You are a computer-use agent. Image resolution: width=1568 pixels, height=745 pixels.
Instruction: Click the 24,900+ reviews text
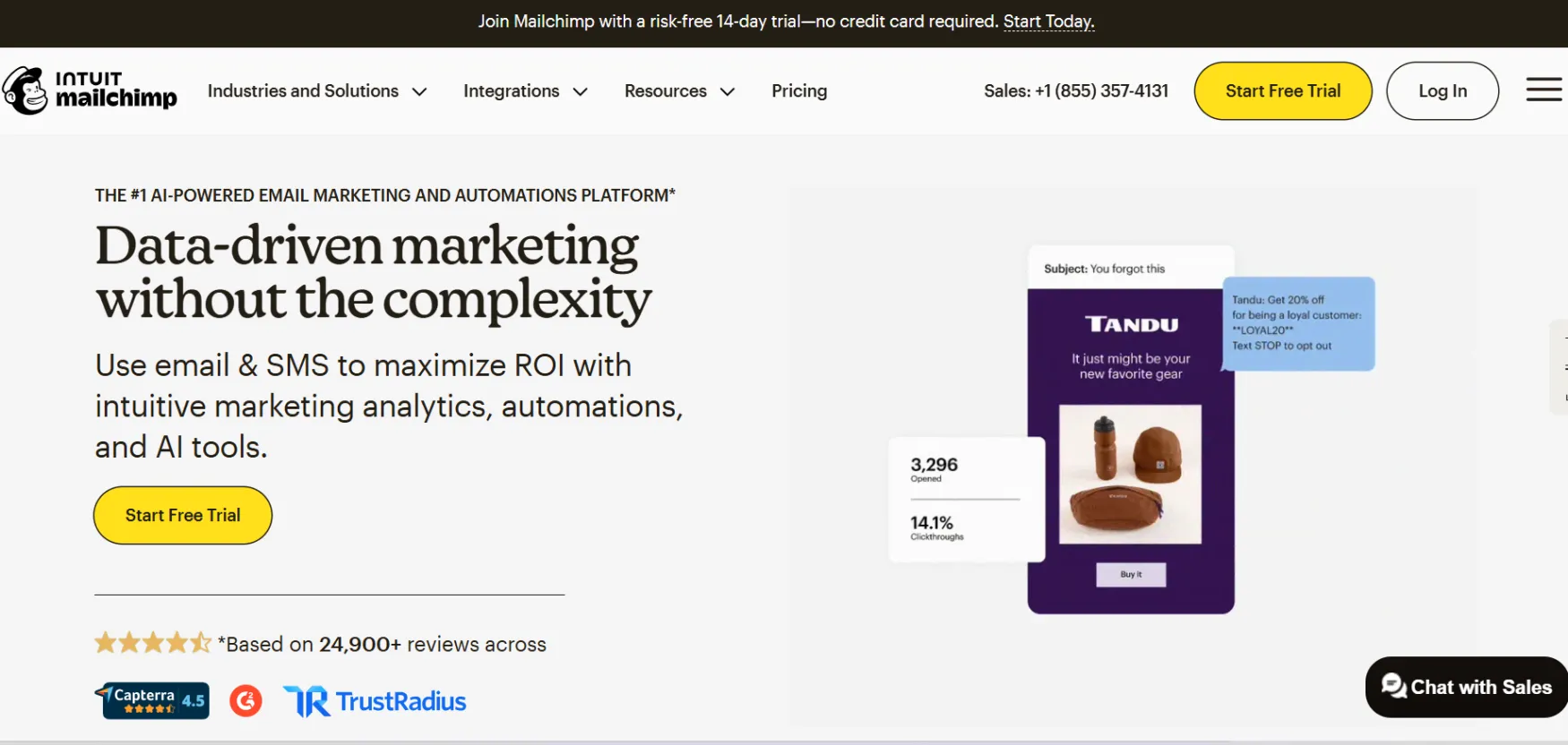point(359,644)
